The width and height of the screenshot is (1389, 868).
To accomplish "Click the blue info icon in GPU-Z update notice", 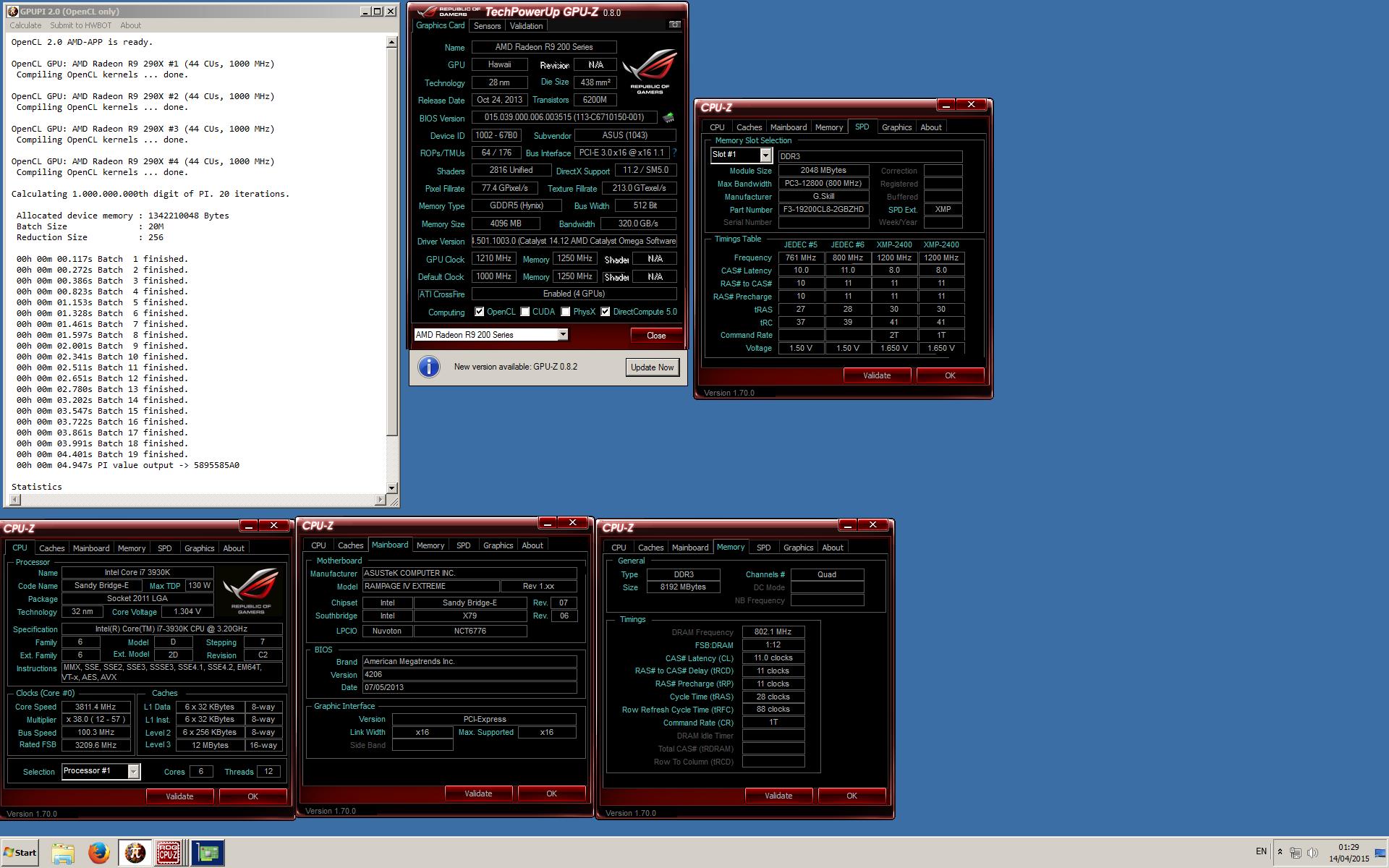I will click(429, 367).
